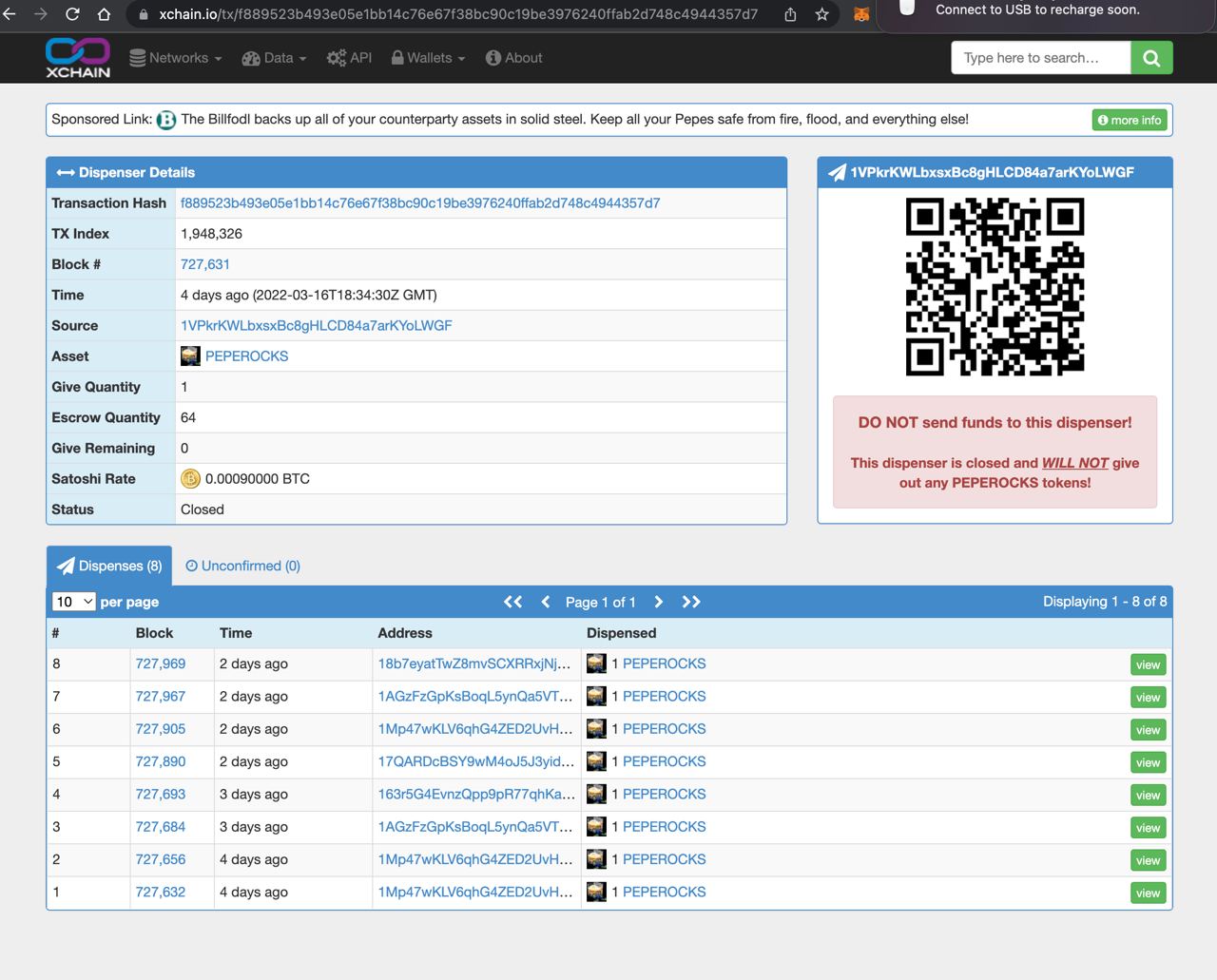Click the PEPEROCKS asset thumbnail in details
This screenshot has height=980, width=1217.
(x=190, y=356)
